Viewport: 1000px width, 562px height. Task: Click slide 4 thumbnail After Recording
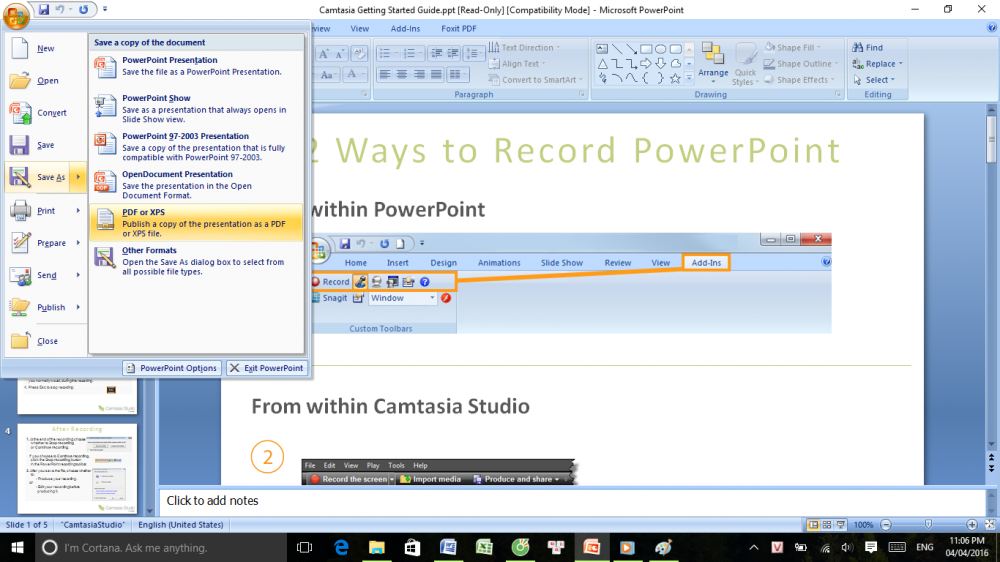click(x=77, y=469)
